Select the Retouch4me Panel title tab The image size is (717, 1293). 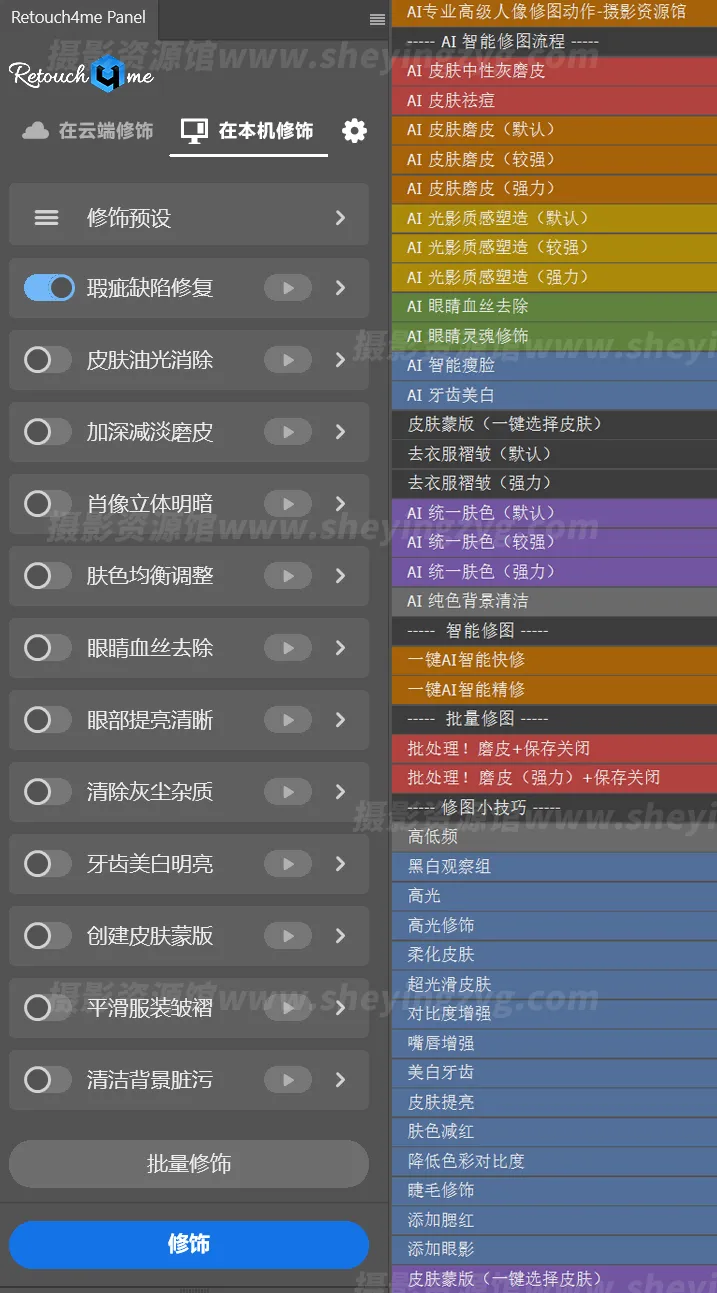click(78, 17)
